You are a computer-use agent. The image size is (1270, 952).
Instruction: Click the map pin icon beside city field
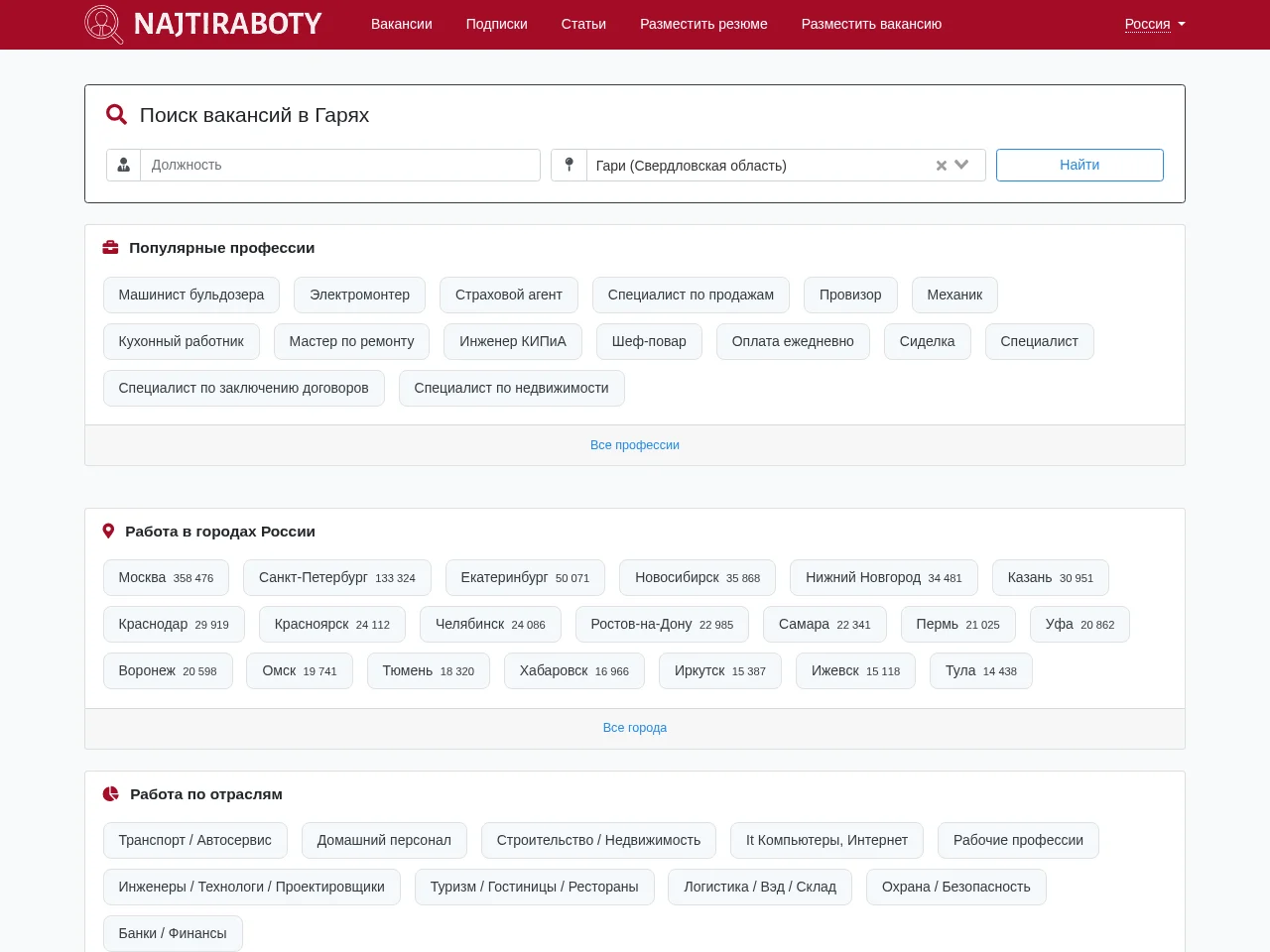click(x=570, y=166)
